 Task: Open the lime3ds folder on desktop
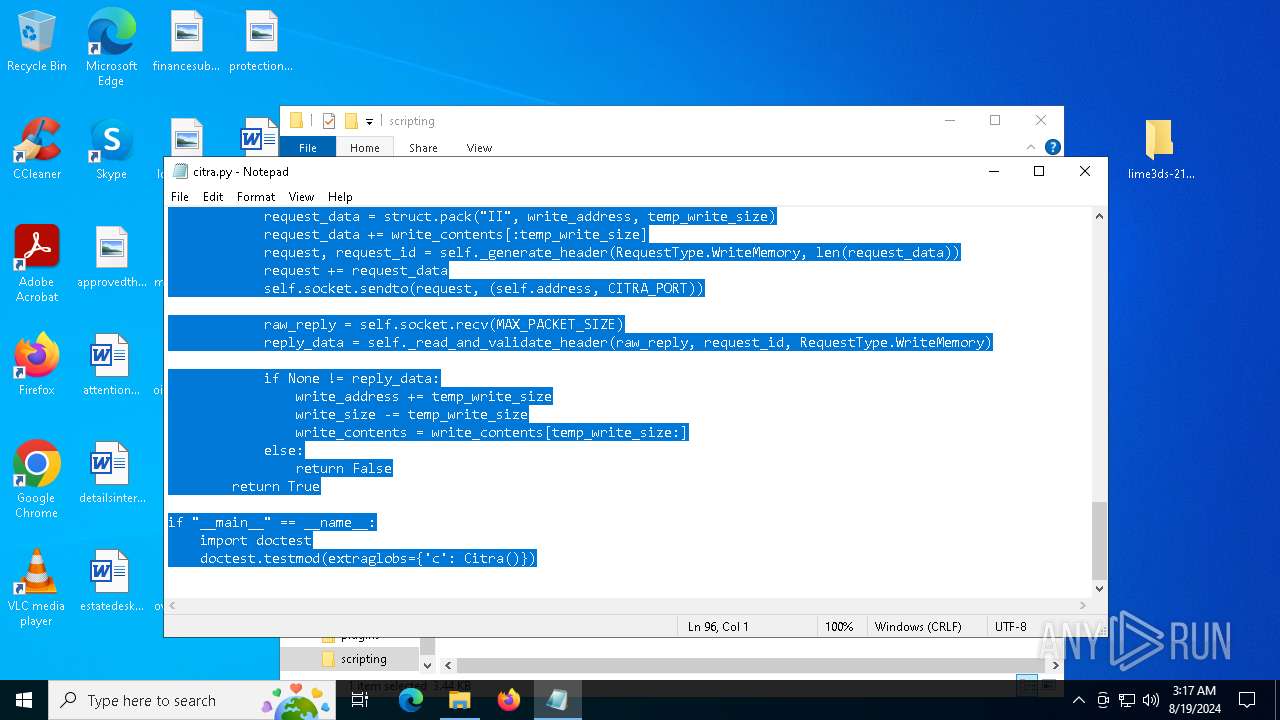[1160, 150]
